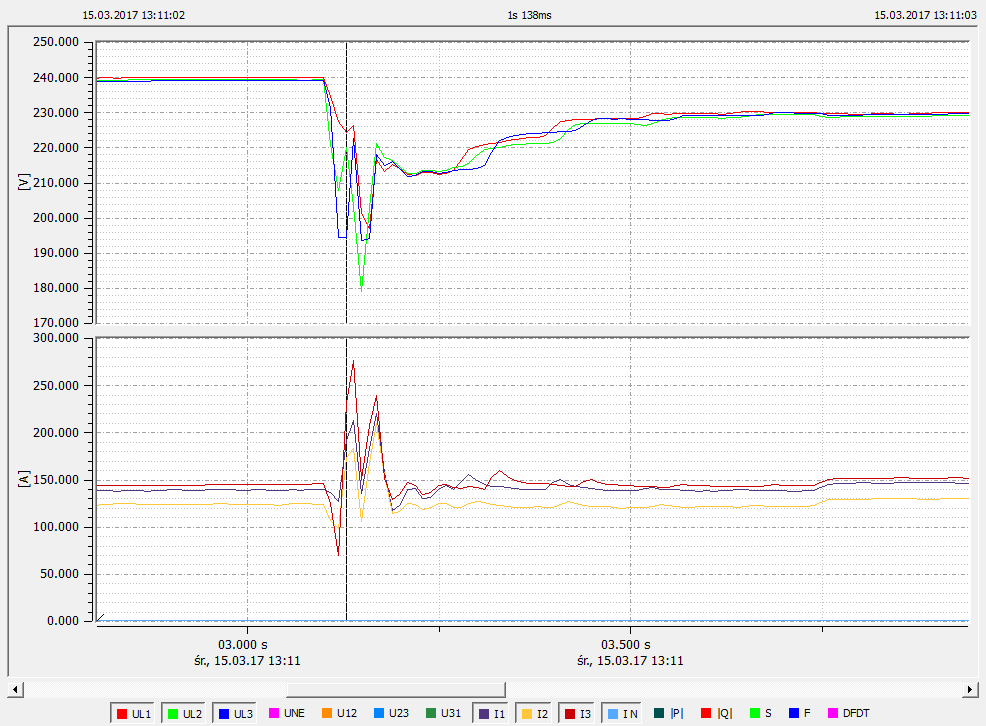Viewport: 986px width, 726px height.
Task: Enable the U31 channel in legend
Action: (443, 713)
